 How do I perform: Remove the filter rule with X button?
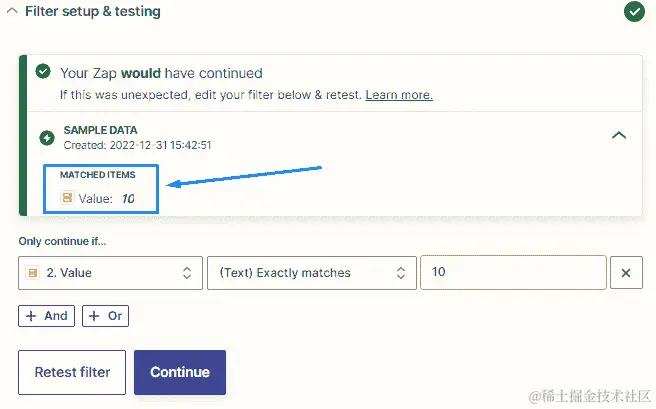point(626,273)
